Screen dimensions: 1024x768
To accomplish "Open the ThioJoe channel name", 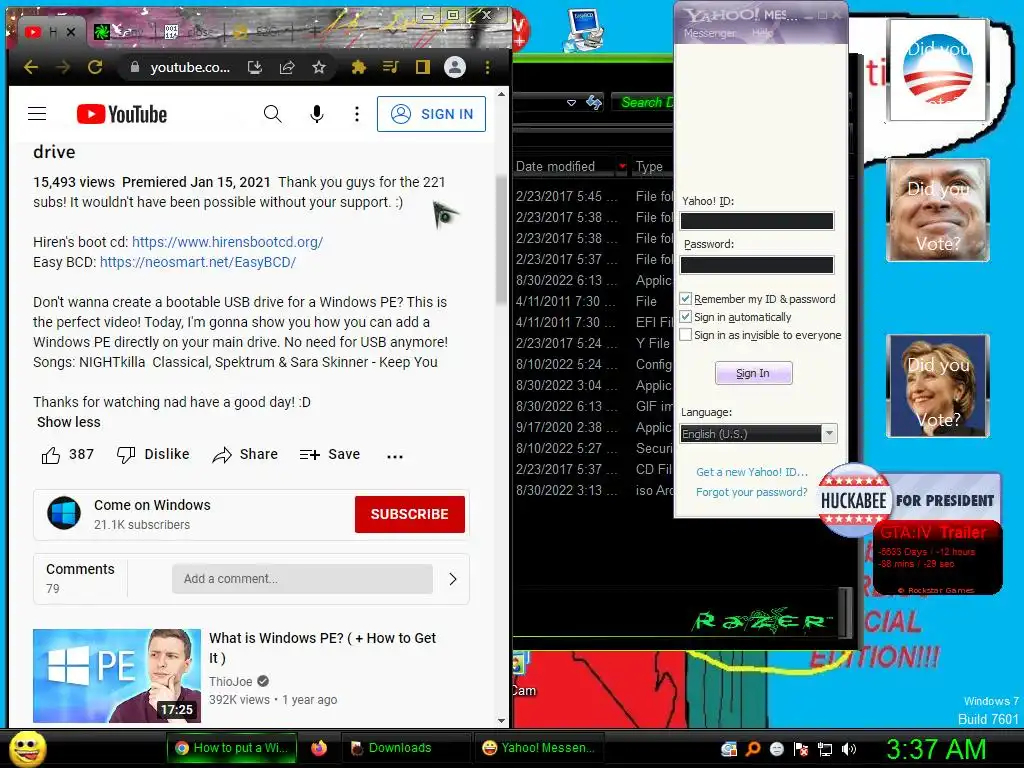I will (x=231, y=681).
